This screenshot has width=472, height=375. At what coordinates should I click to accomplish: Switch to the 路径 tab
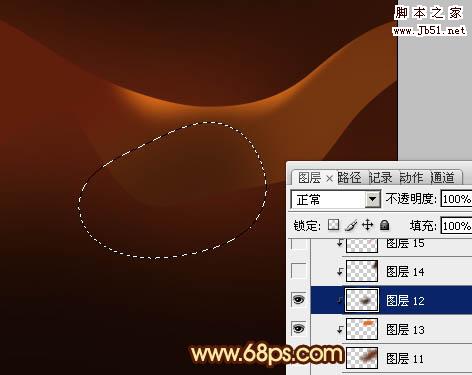(349, 178)
